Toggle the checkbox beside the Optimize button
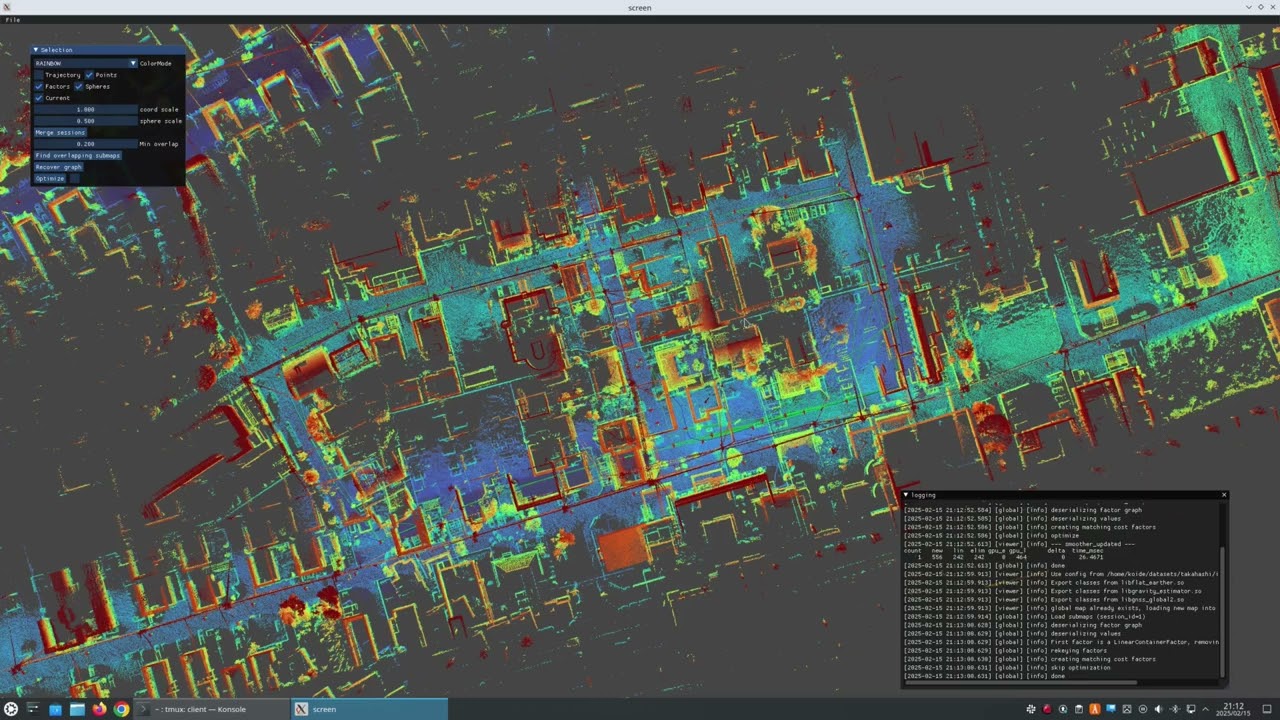 pyautogui.click(x=75, y=179)
